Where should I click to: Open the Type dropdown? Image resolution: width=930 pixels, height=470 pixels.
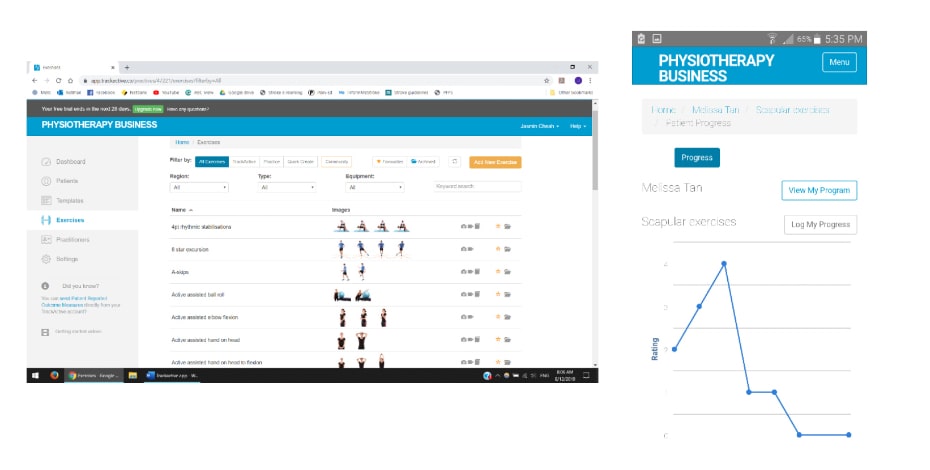tap(287, 187)
